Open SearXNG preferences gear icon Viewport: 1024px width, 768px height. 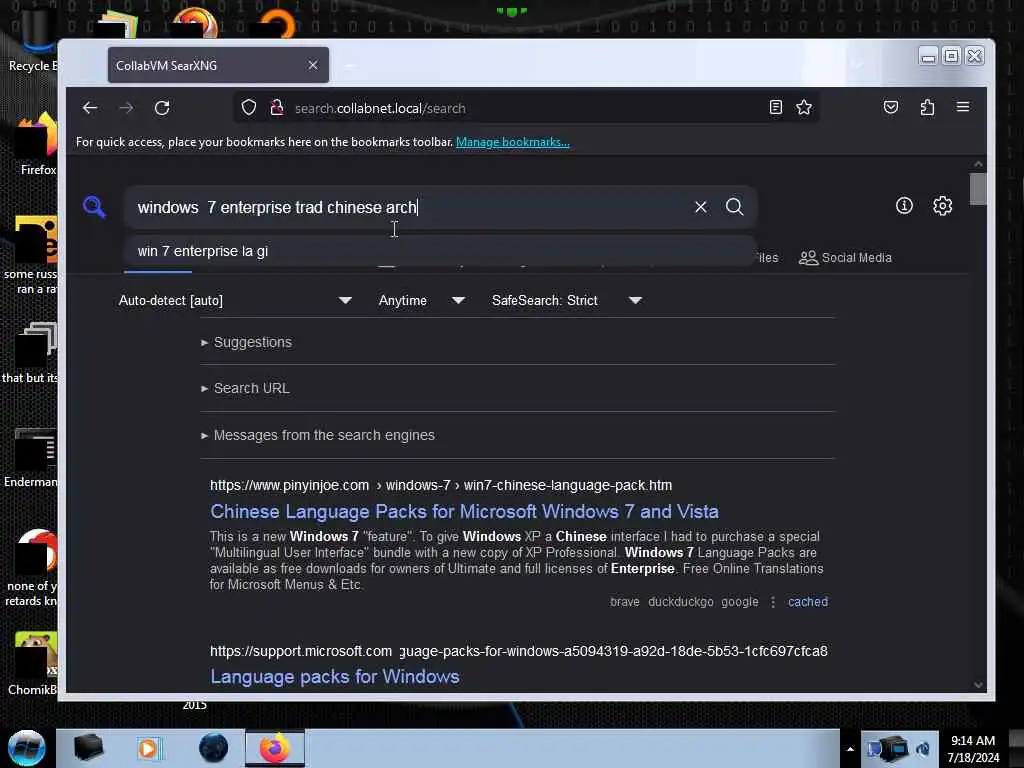942,206
